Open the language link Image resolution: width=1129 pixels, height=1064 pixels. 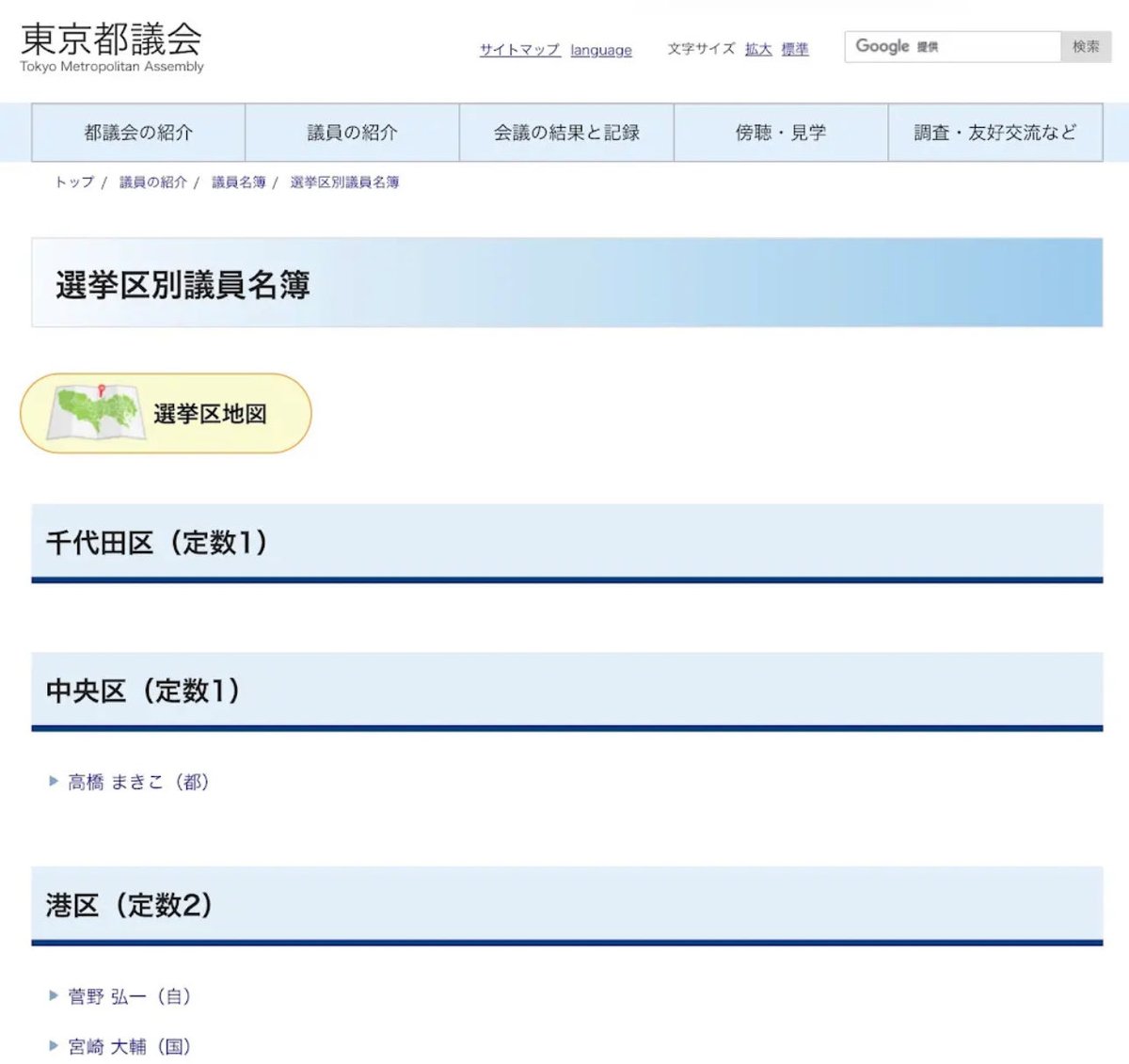(601, 50)
